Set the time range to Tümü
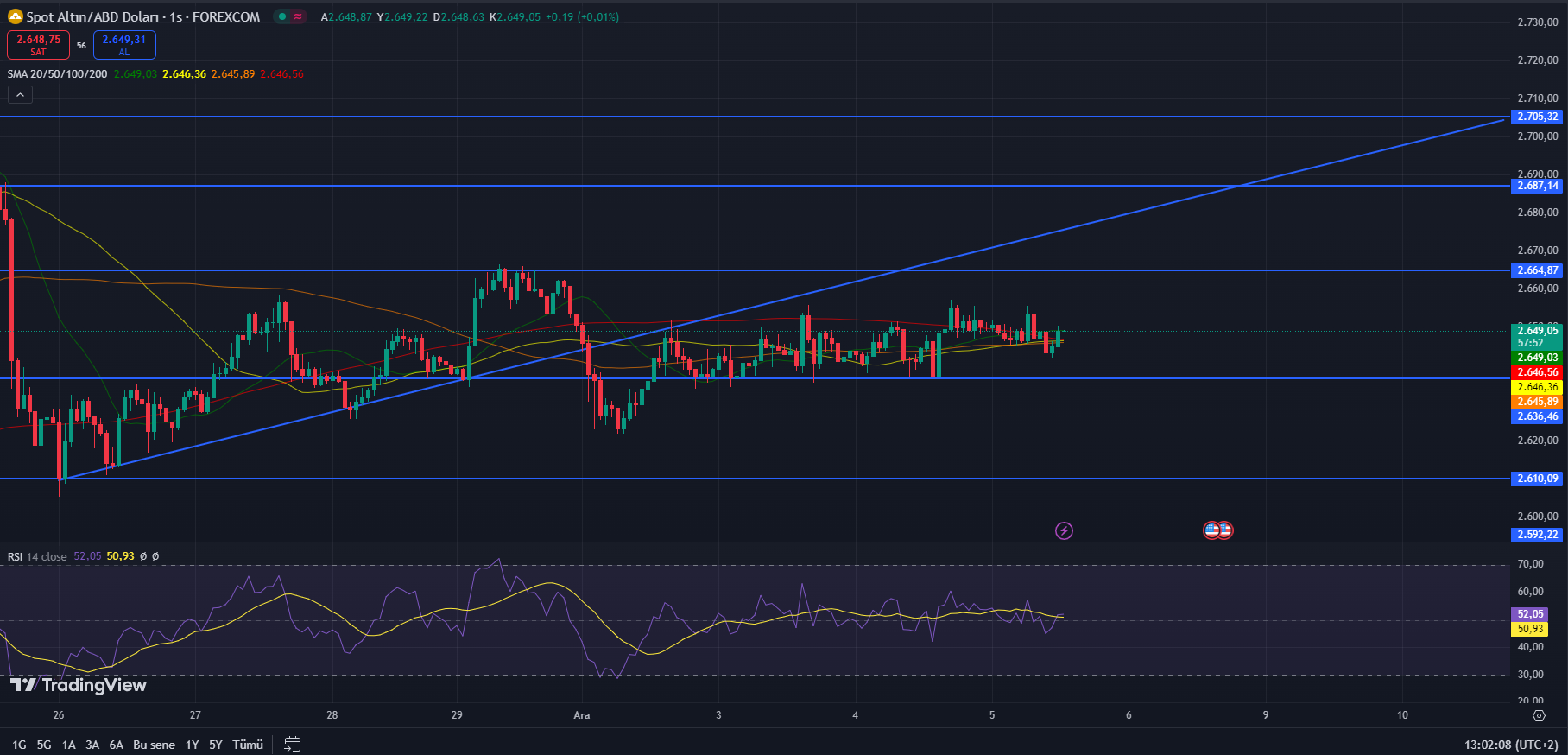This screenshot has height=755, width=1568. pyautogui.click(x=248, y=745)
